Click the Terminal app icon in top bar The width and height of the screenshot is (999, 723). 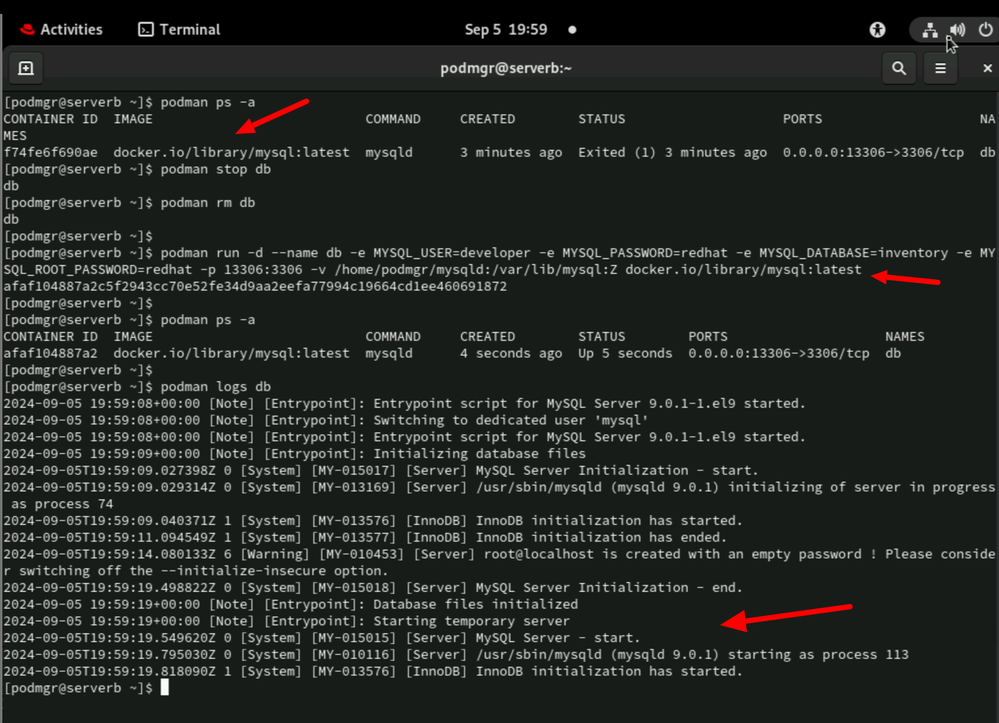tap(146, 30)
